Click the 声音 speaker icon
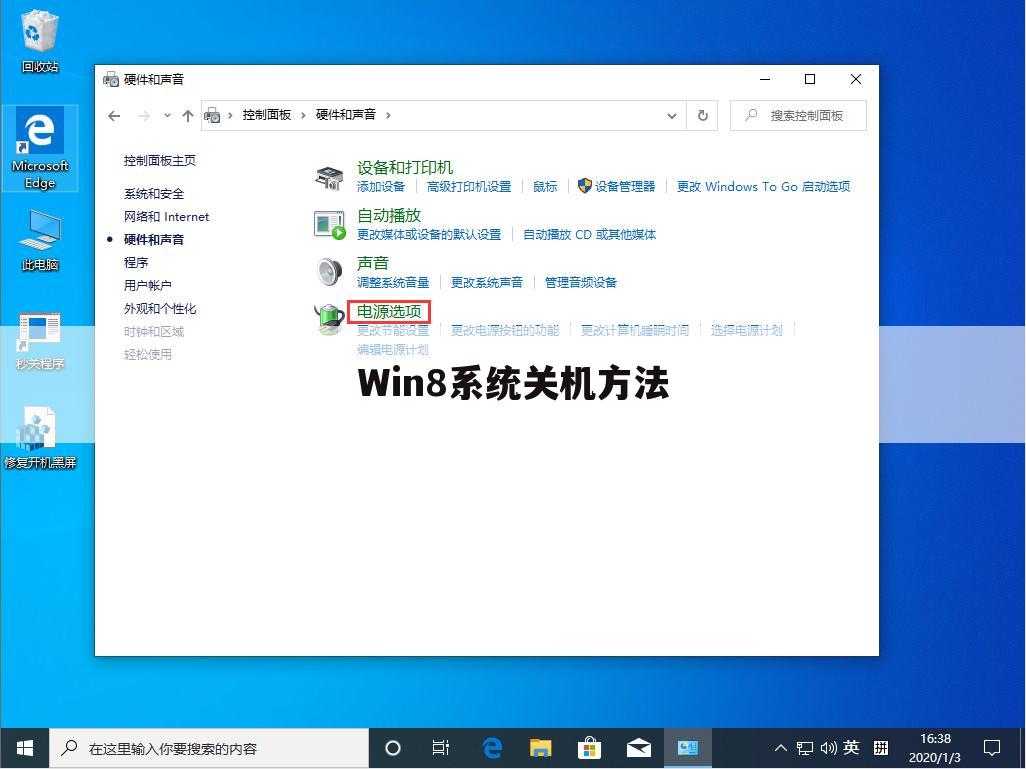 [x=329, y=271]
